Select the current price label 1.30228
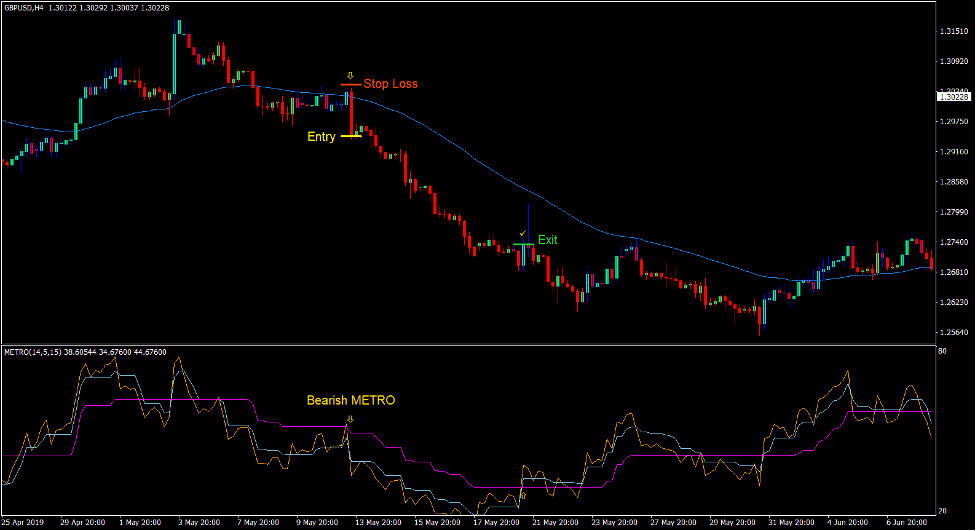This screenshot has height=531, width=977. click(954, 97)
